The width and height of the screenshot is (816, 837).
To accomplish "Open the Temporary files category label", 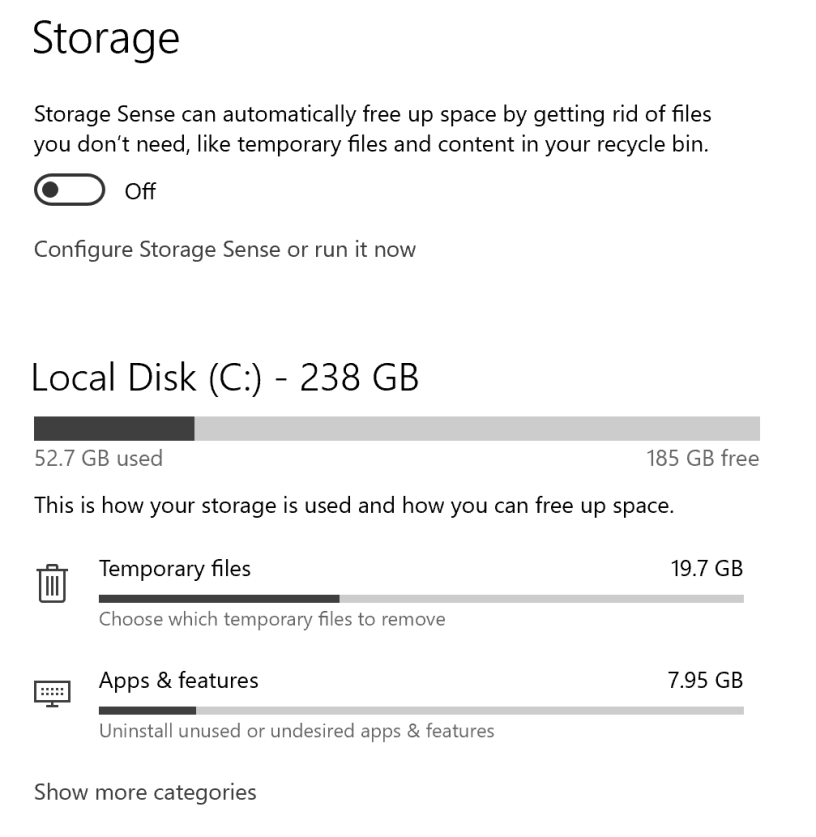I will tap(175, 569).
